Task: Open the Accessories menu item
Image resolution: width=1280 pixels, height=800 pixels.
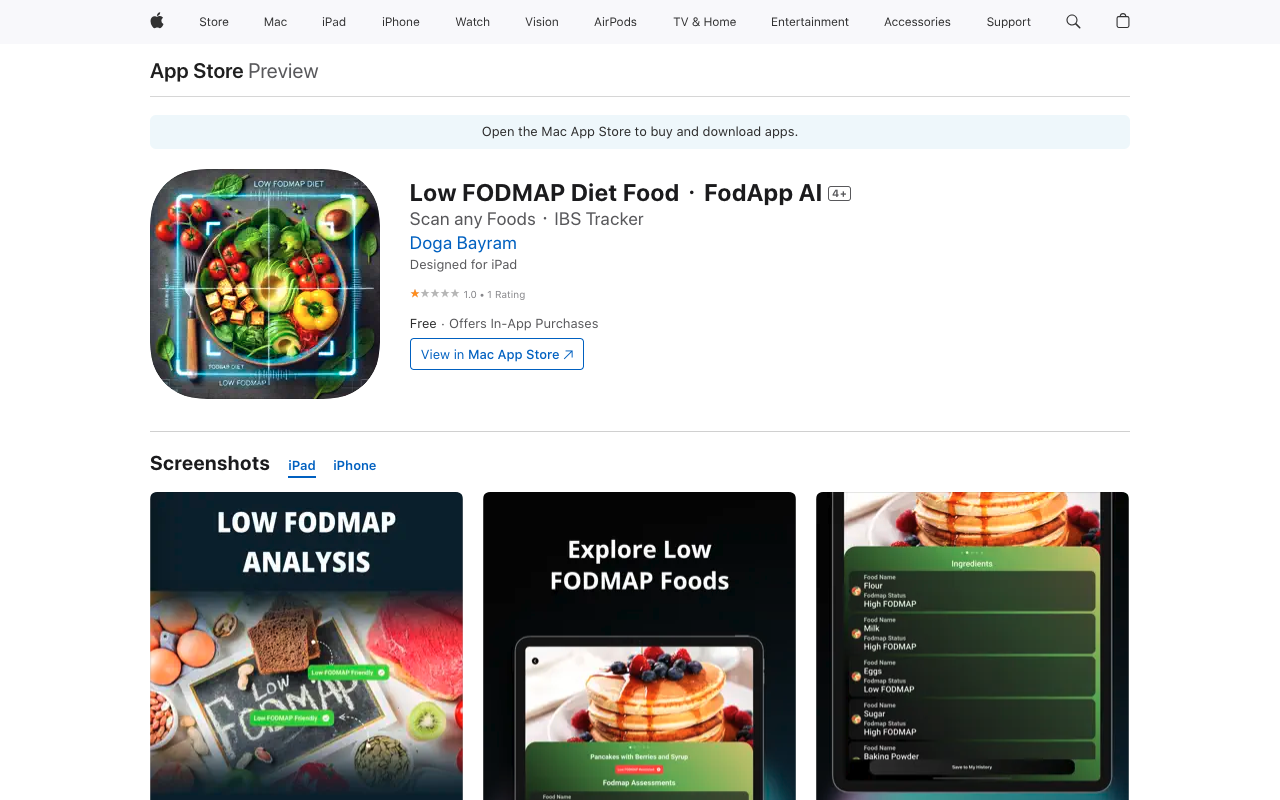Action: 917,22
